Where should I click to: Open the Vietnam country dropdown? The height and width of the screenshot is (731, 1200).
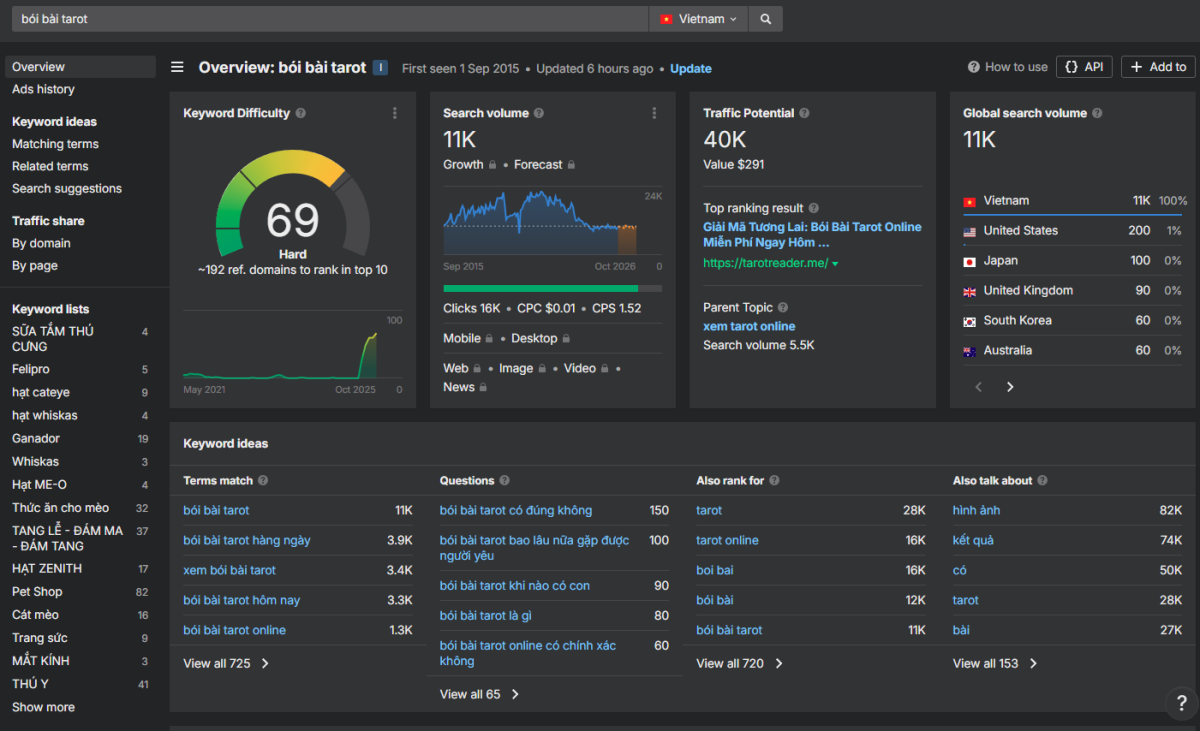coord(698,19)
